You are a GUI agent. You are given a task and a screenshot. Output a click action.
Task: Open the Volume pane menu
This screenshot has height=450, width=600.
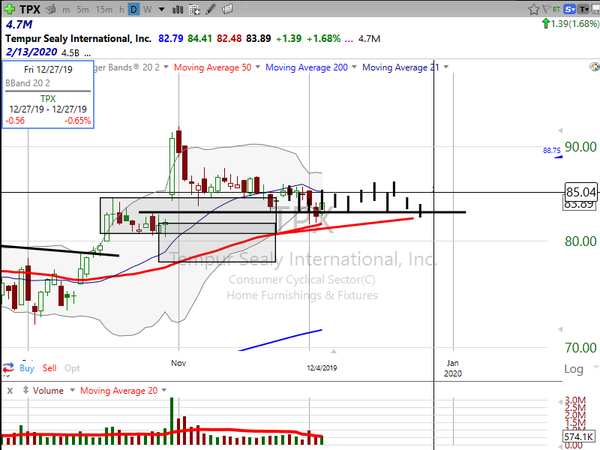pos(72,390)
